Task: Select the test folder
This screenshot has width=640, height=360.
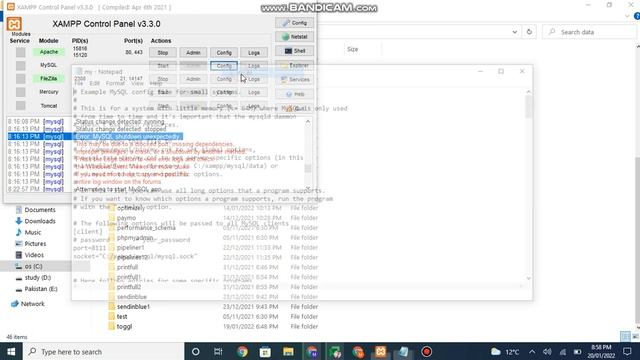Action: point(122,316)
